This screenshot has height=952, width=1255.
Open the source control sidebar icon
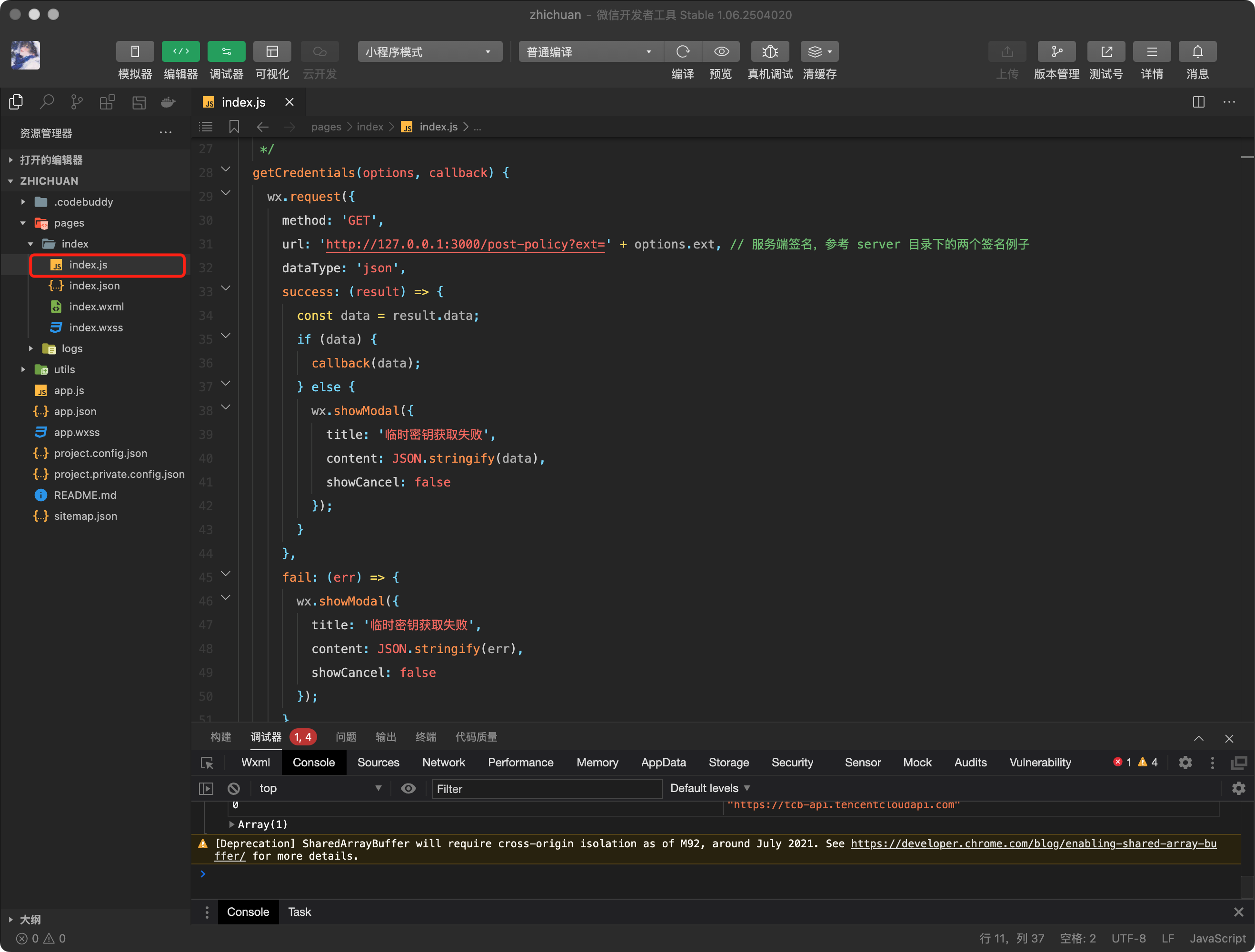tap(77, 102)
